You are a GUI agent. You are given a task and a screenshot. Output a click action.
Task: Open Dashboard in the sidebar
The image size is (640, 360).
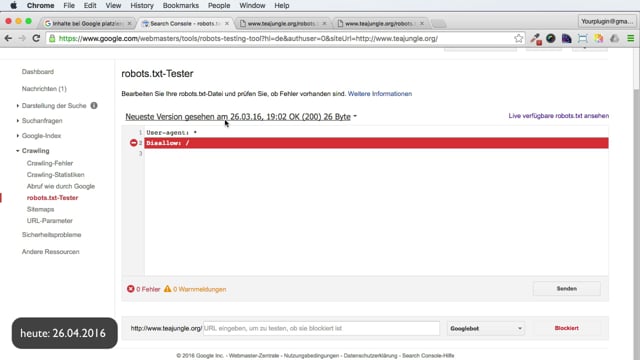[x=38, y=72]
